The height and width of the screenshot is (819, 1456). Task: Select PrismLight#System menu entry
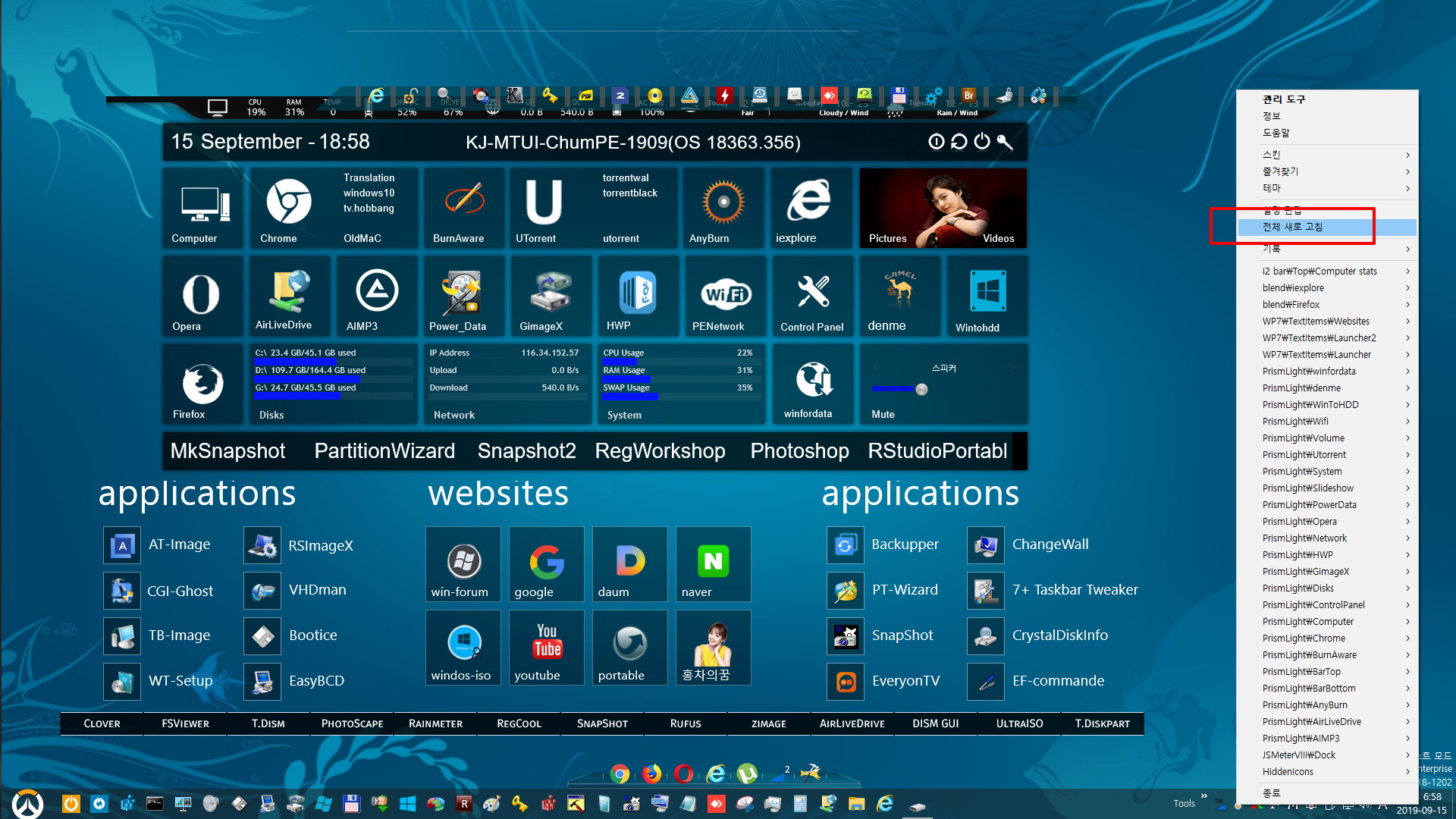(1327, 472)
